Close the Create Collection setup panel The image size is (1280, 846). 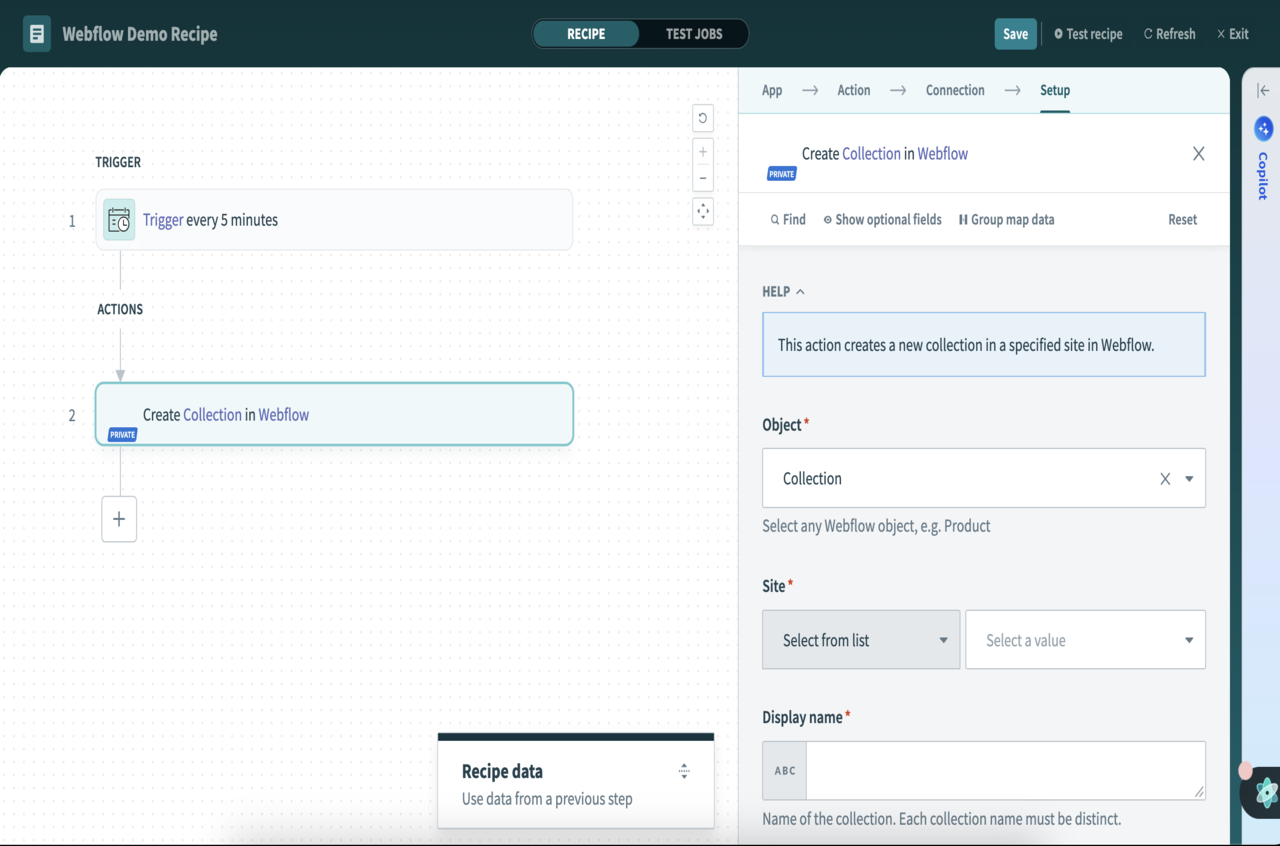pyautogui.click(x=1198, y=154)
